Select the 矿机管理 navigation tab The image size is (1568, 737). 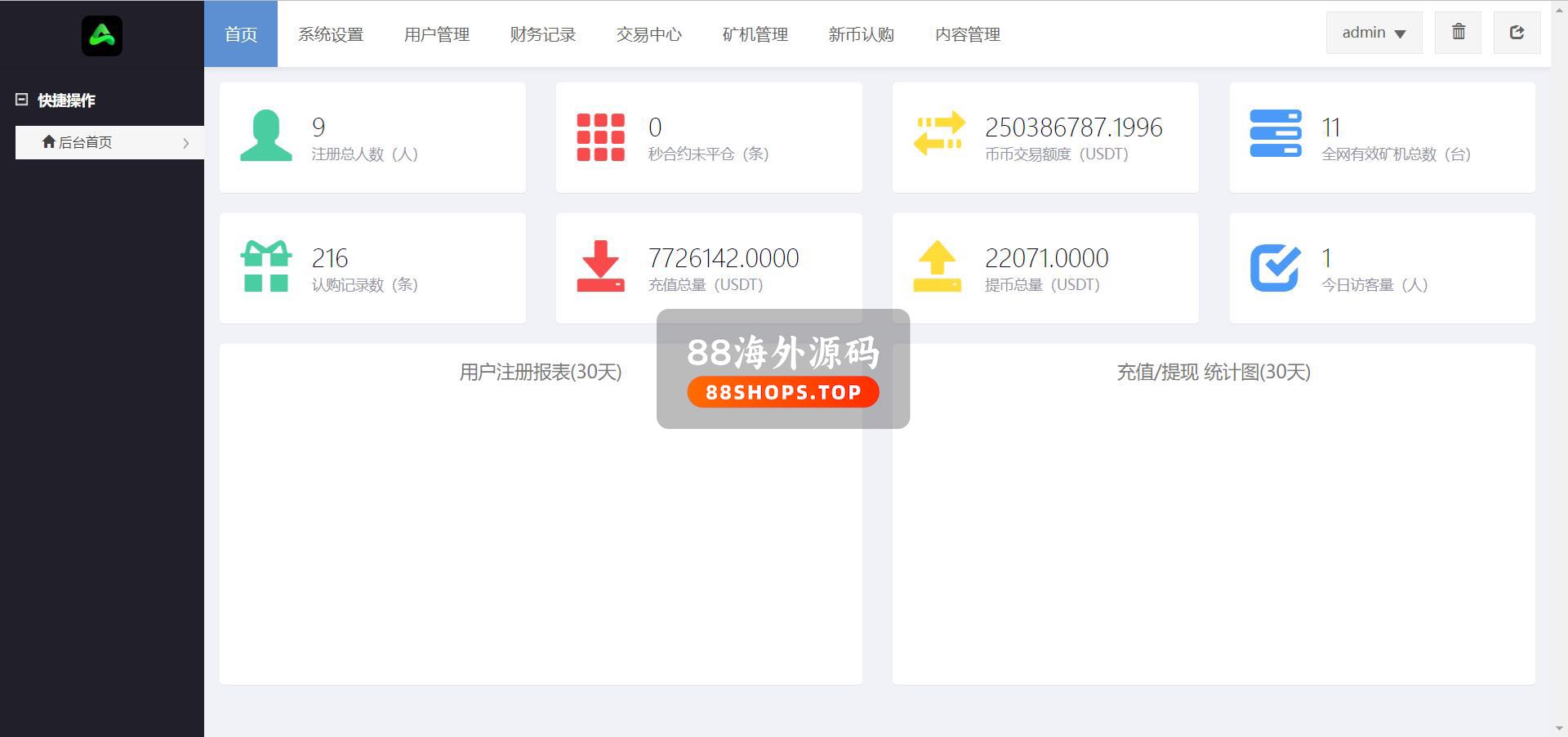click(x=755, y=34)
